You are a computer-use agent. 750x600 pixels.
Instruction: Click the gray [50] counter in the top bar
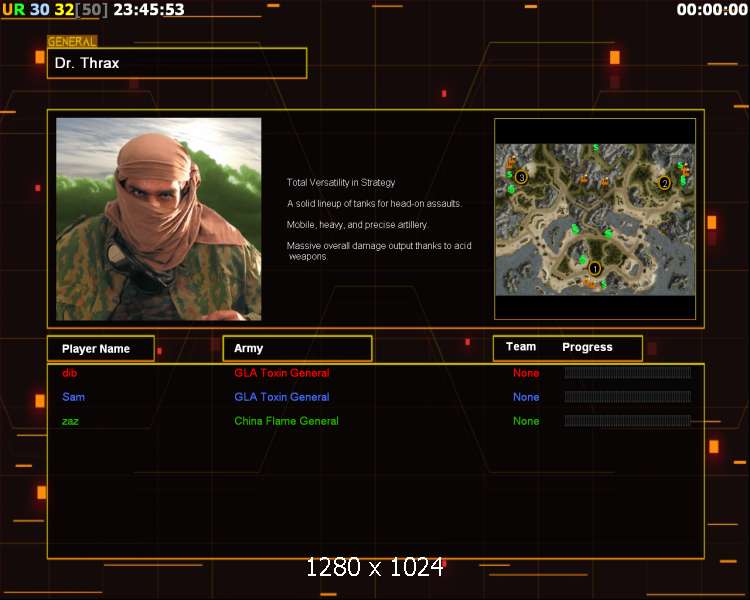tap(91, 9)
